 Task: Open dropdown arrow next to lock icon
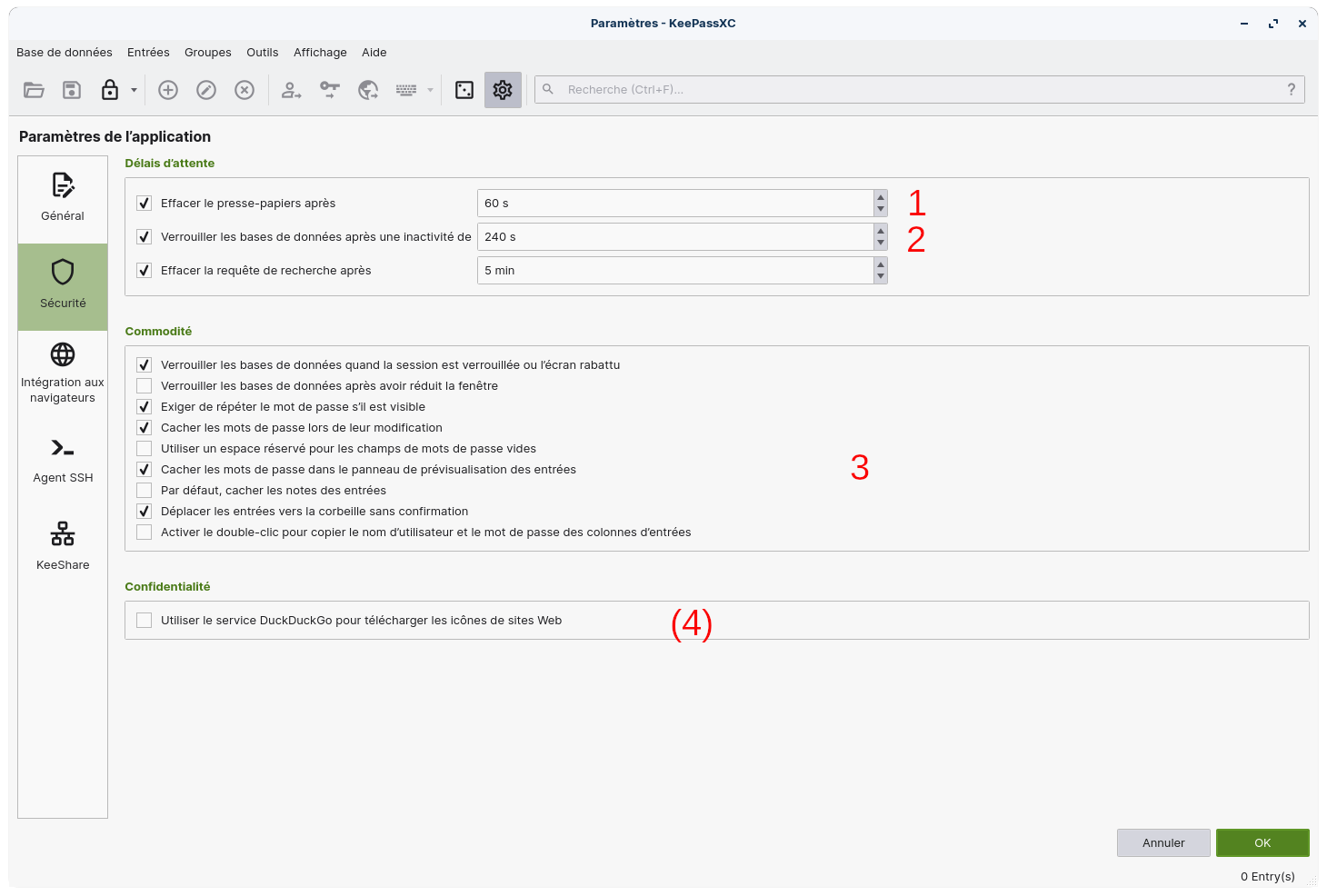tap(134, 90)
